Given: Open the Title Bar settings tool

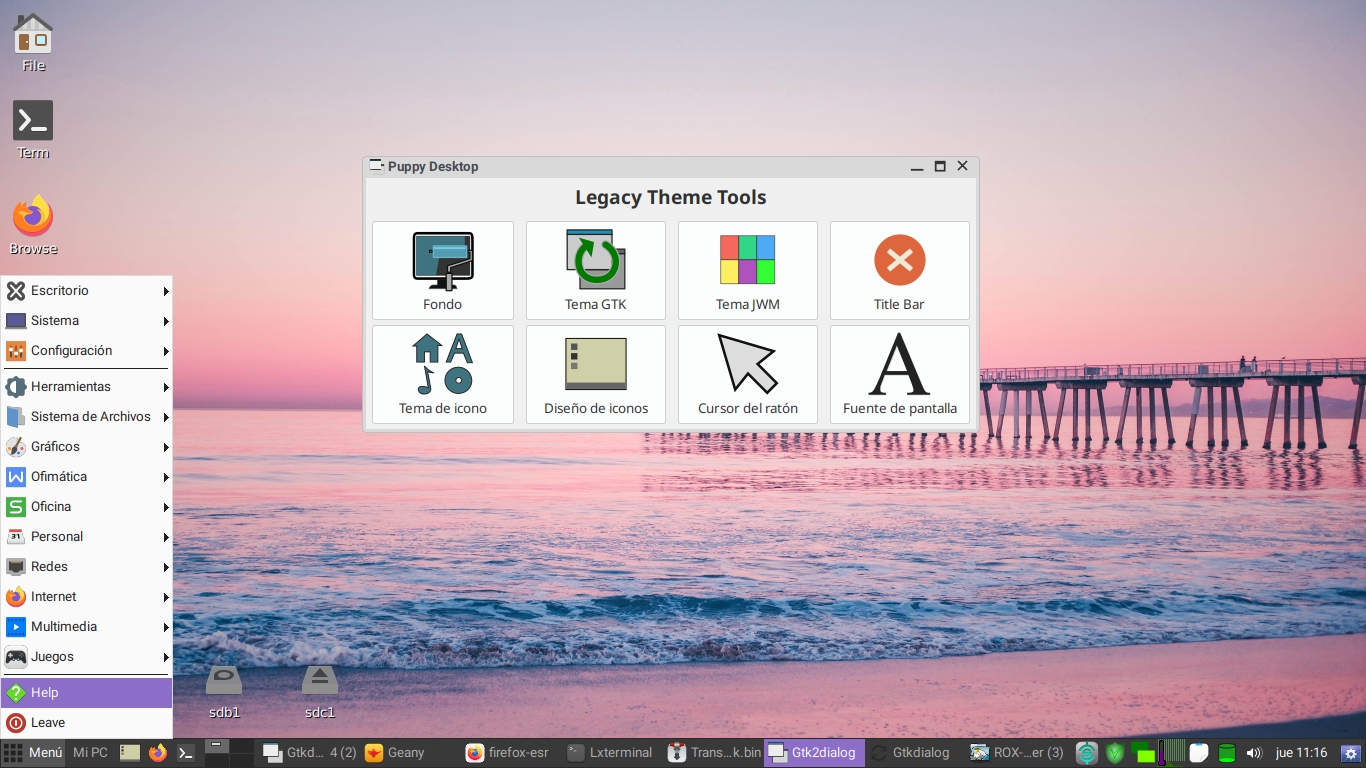Looking at the screenshot, I should click(900, 270).
